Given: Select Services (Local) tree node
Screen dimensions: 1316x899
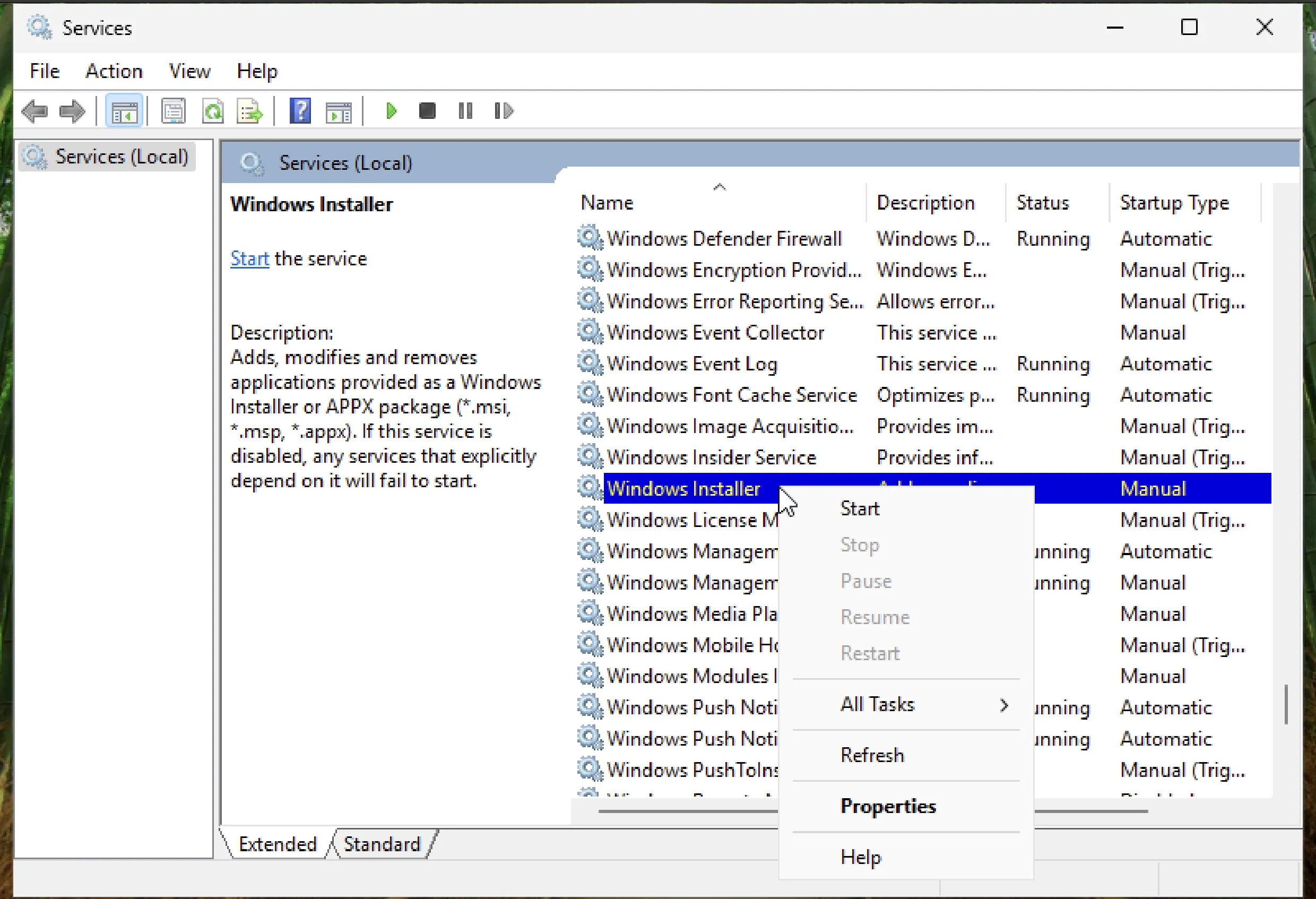Looking at the screenshot, I should pyautogui.click(x=108, y=157).
